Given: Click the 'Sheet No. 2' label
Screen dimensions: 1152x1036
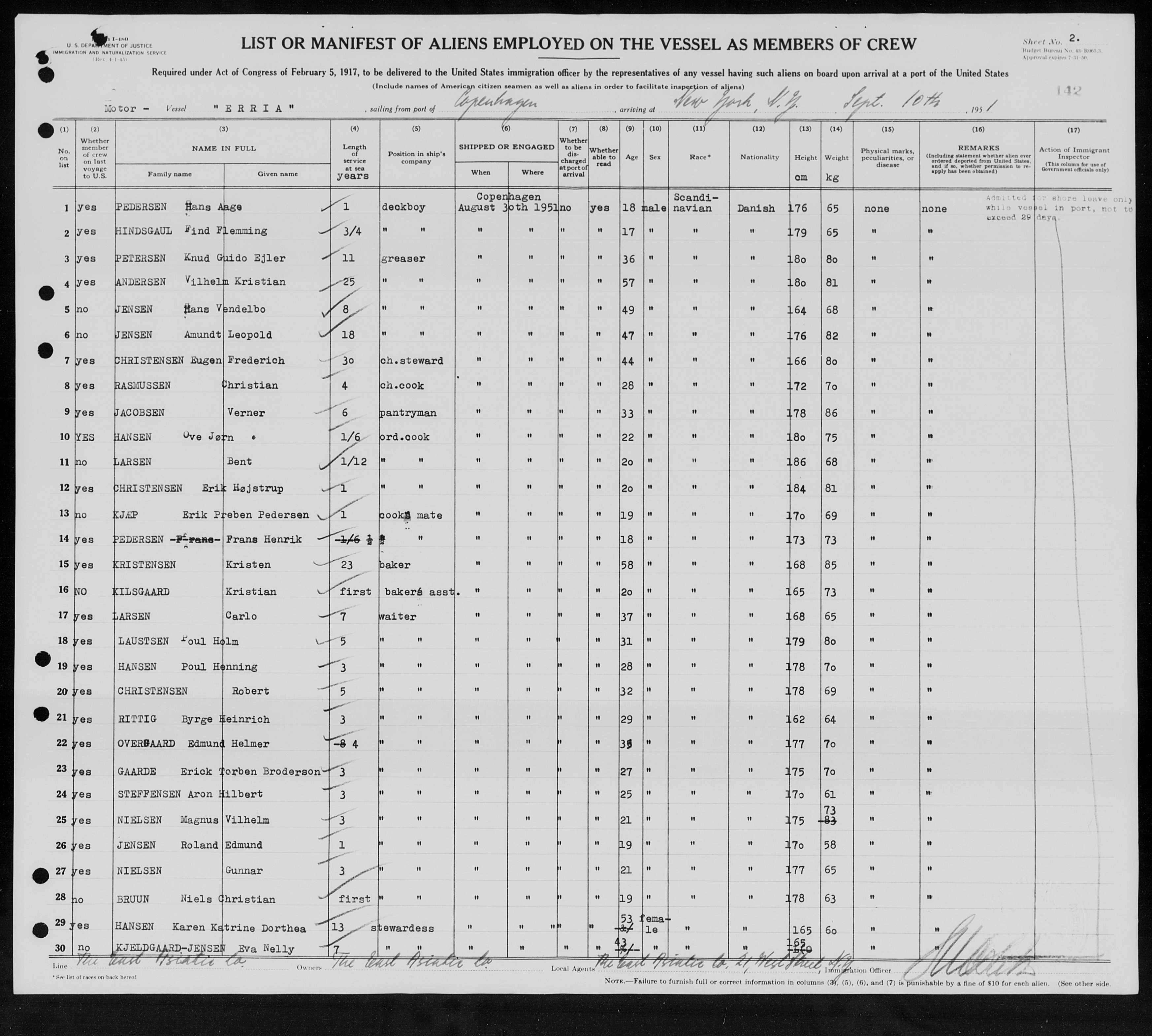Looking at the screenshot, I should click(1051, 40).
